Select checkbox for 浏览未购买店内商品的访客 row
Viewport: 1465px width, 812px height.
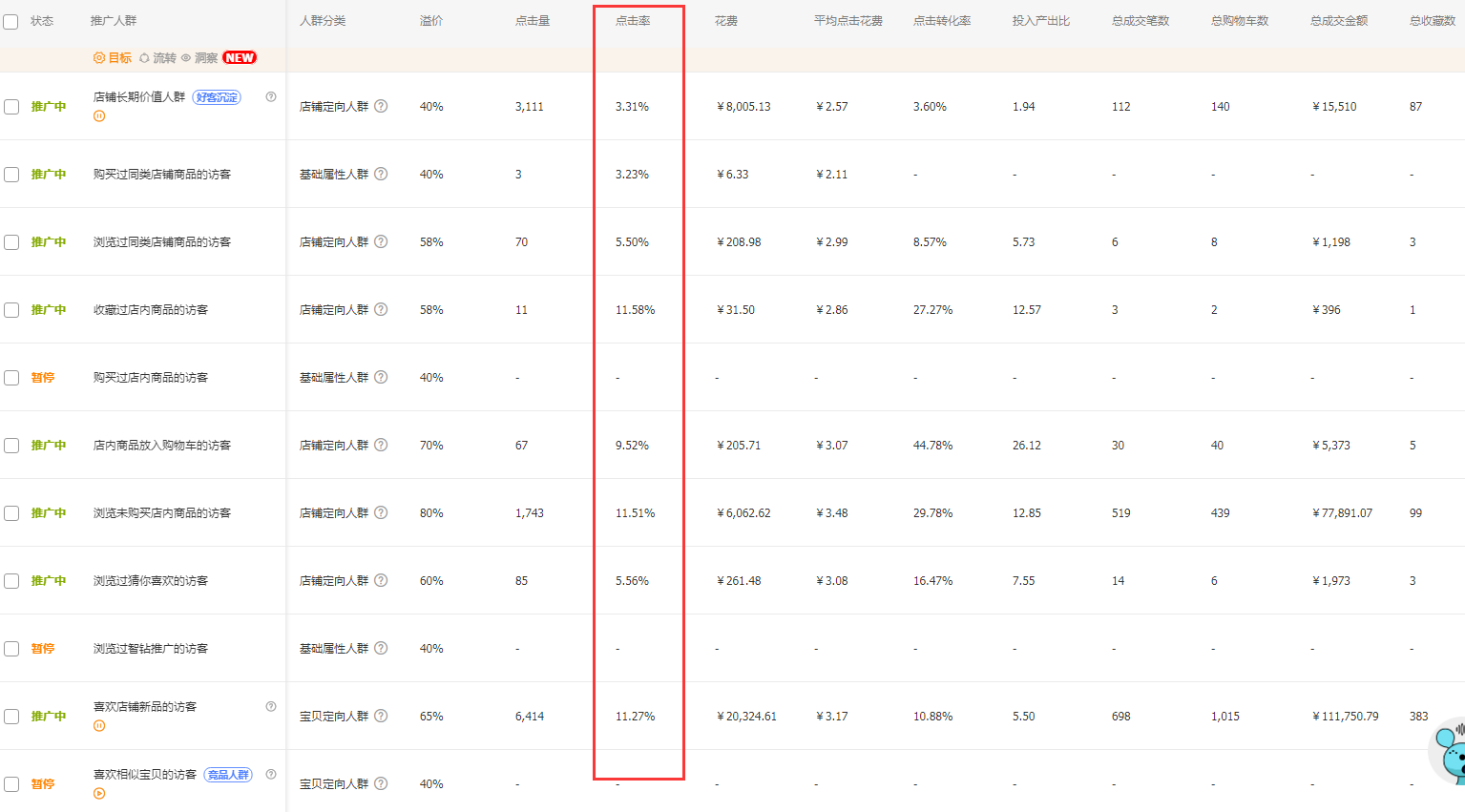11,513
